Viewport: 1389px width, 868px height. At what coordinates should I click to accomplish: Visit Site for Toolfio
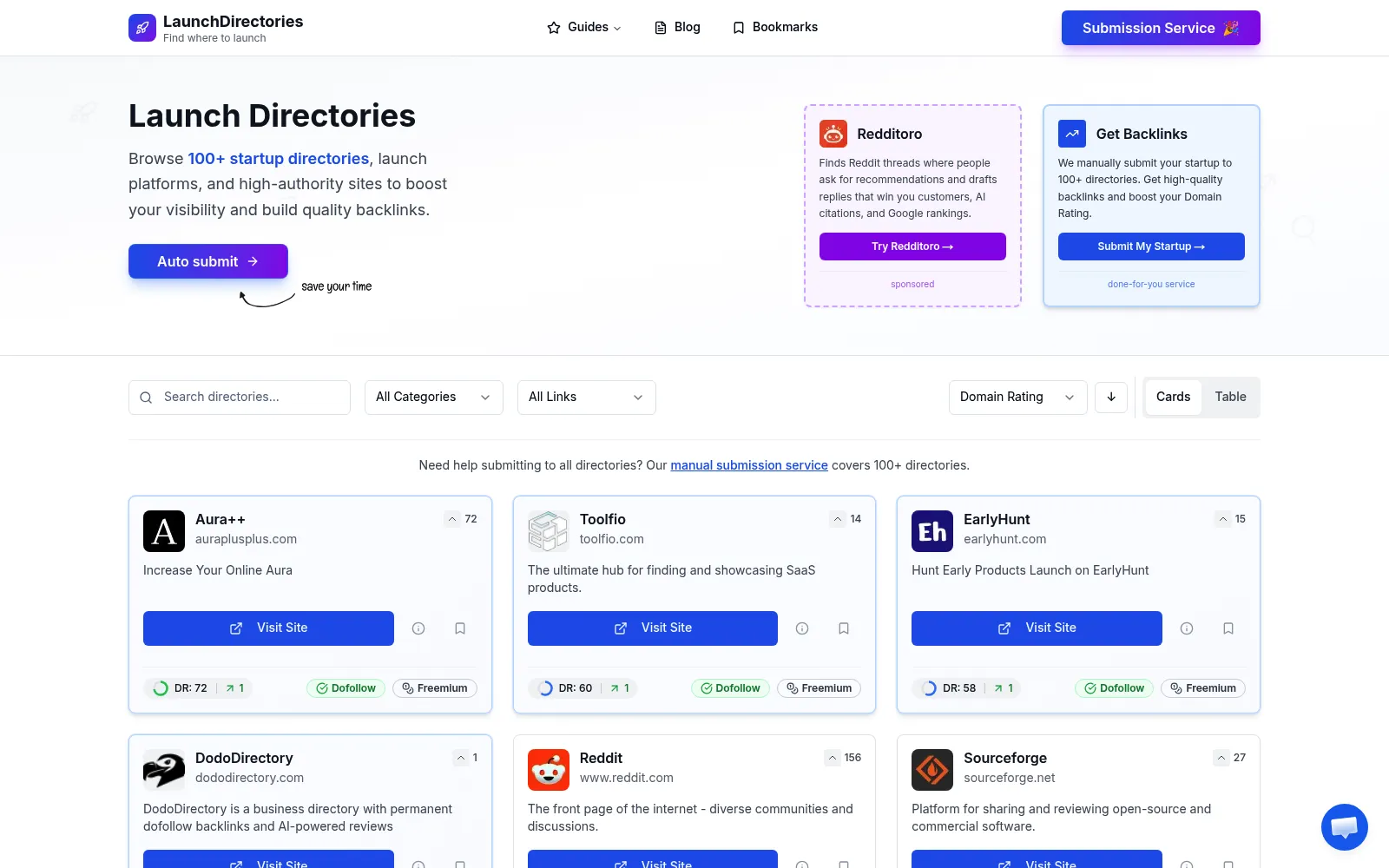tap(653, 628)
